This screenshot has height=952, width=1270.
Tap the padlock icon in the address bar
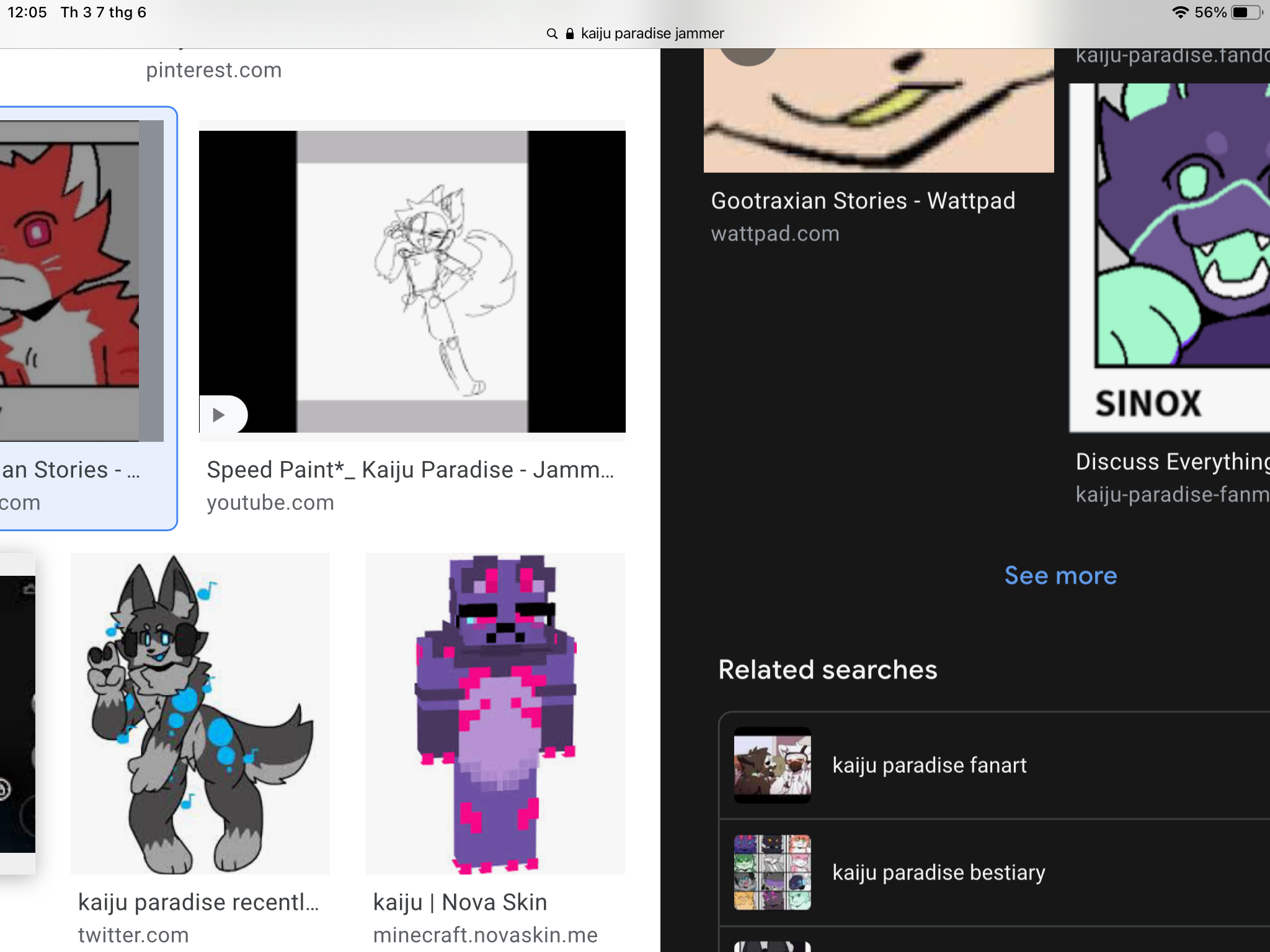[x=569, y=34]
